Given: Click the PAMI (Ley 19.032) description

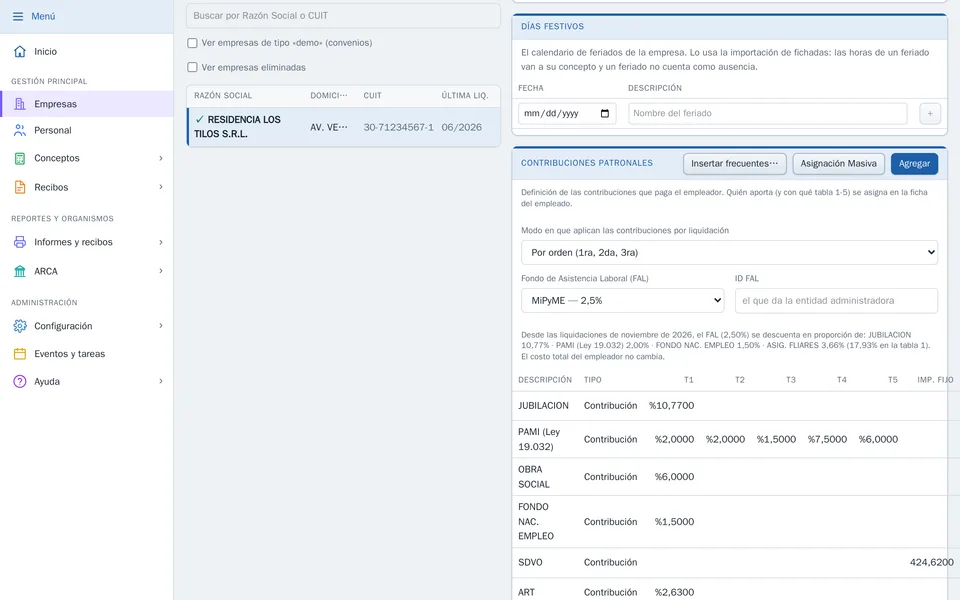Looking at the screenshot, I should click(x=539, y=440).
